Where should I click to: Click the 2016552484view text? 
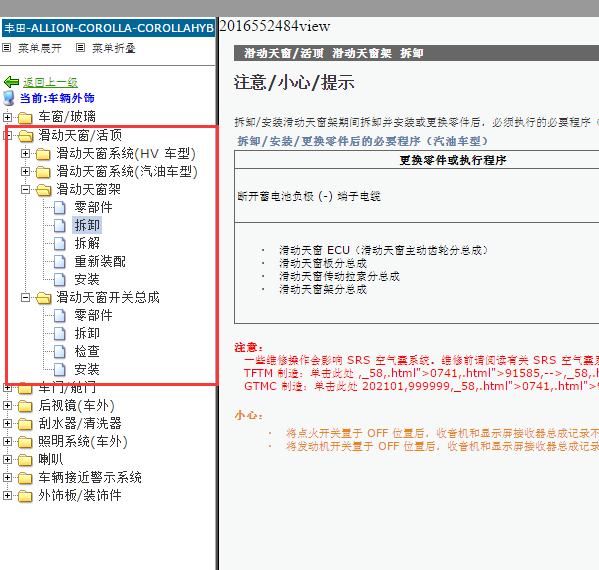[x=275, y=26]
